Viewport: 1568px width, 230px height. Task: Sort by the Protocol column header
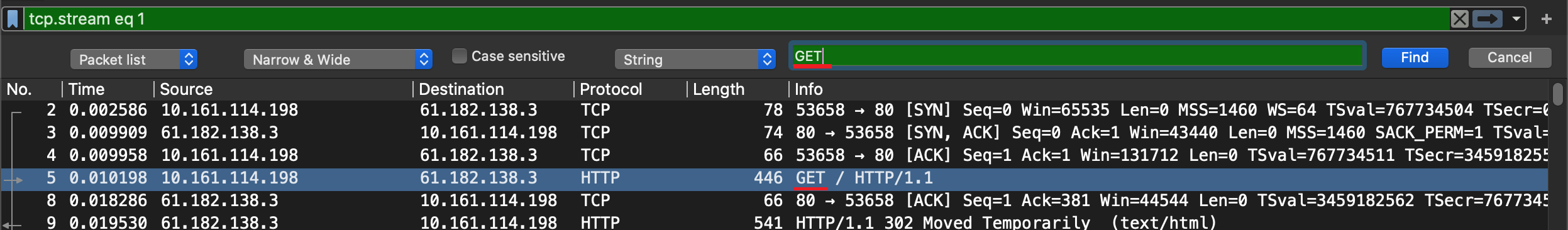631,89
